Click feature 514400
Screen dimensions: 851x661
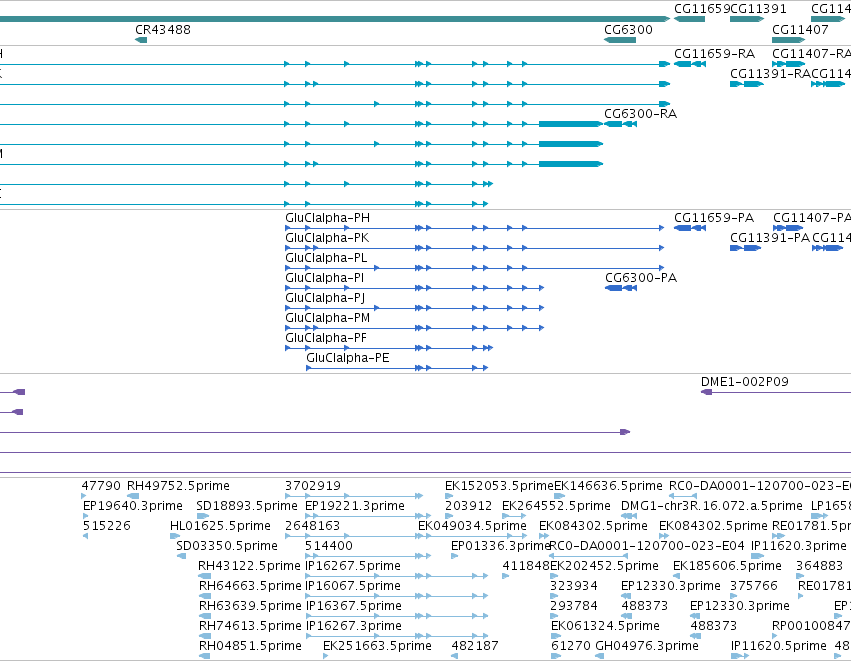pos(368,556)
